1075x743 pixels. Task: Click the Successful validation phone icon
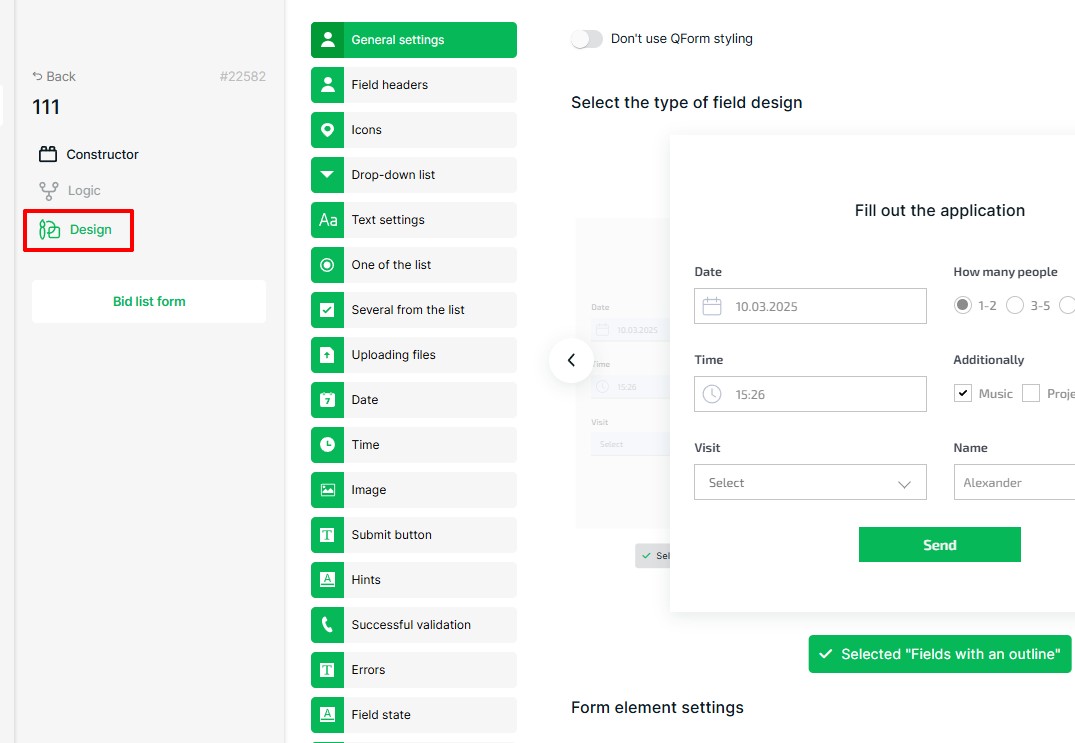[x=327, y=625]
